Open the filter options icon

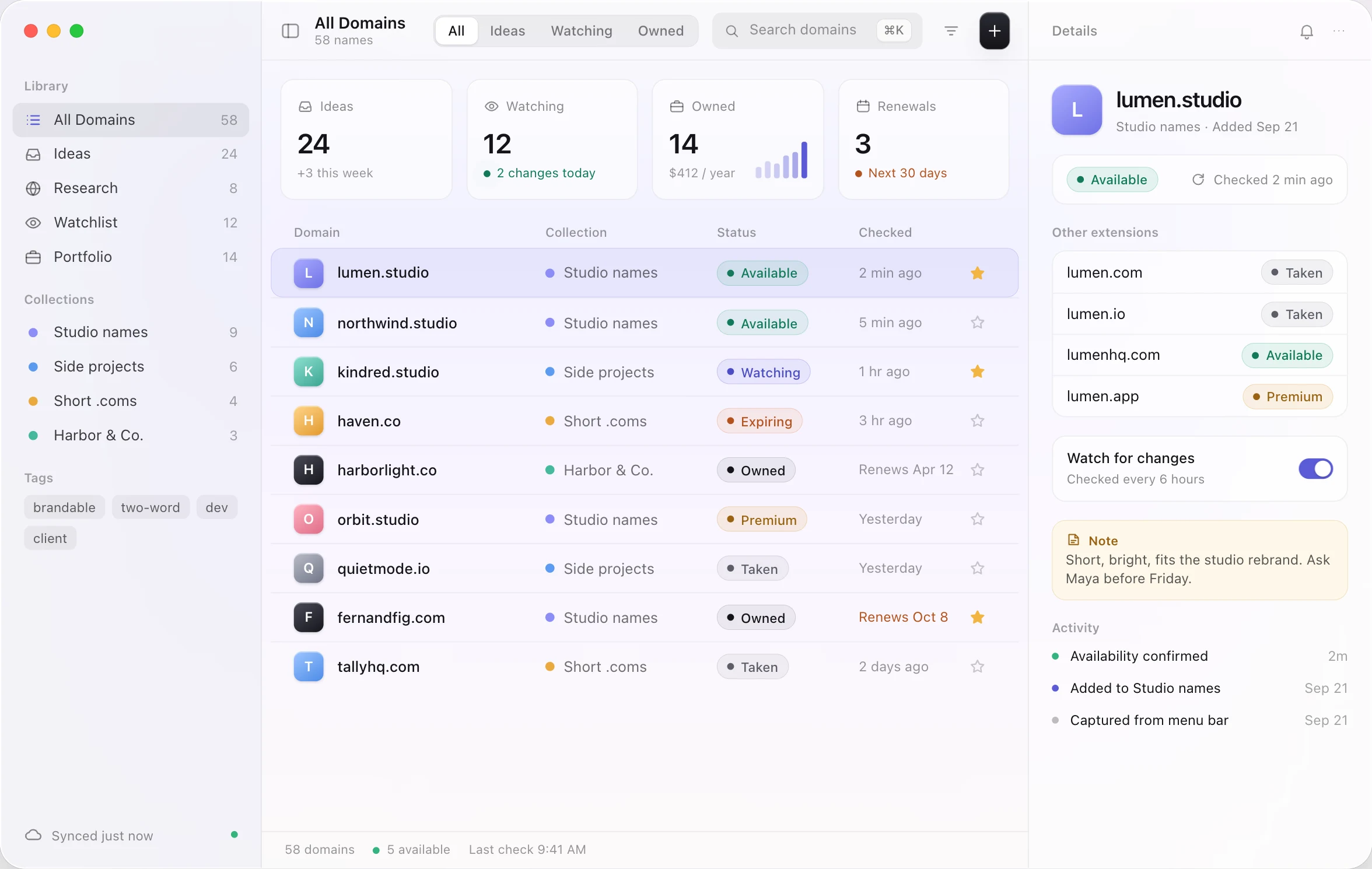(951, 31)
